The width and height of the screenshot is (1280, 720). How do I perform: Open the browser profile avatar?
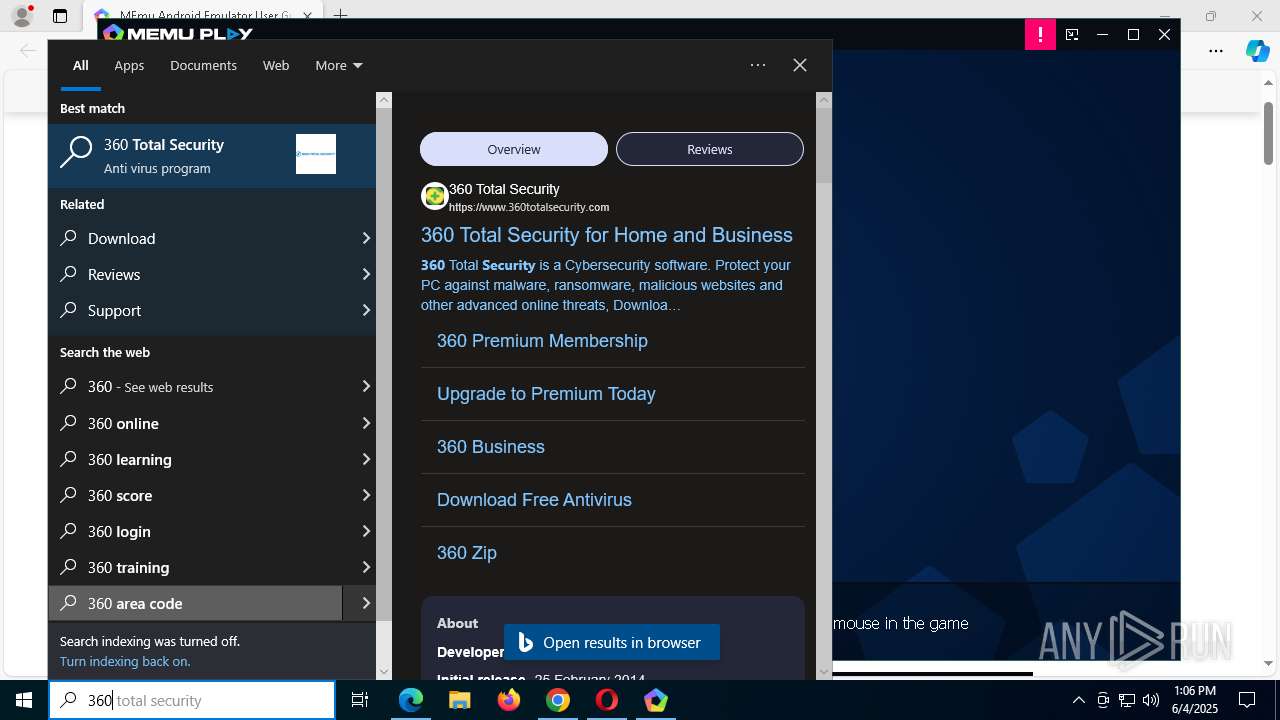(21, 16)
